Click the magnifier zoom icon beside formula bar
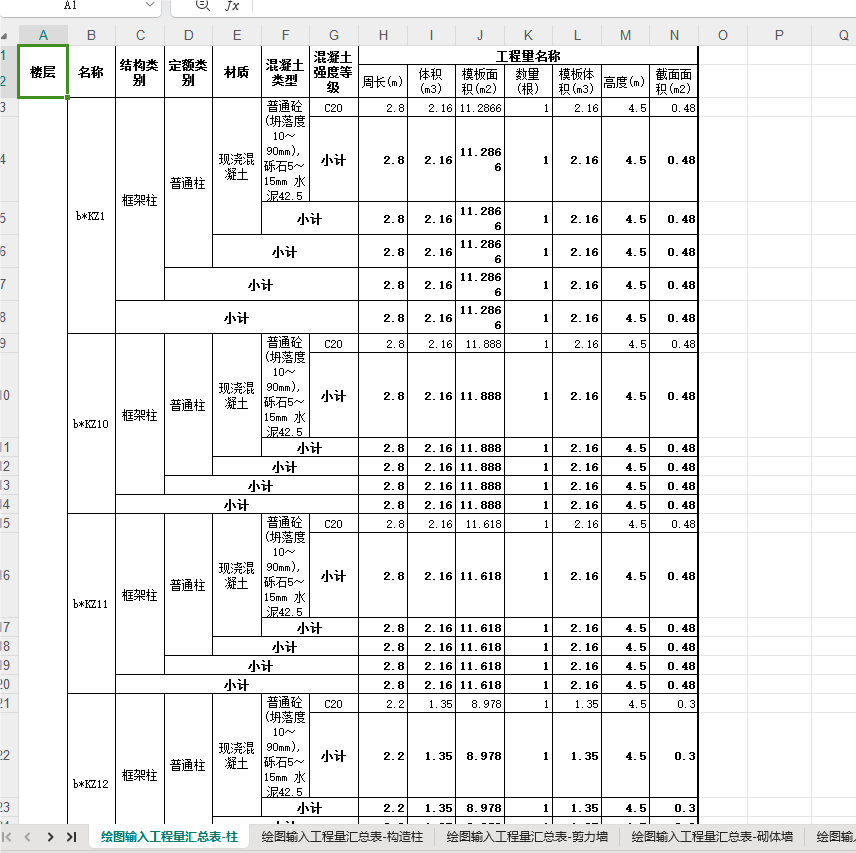This screenshot has width=856, height=853. tap(203, 5)
